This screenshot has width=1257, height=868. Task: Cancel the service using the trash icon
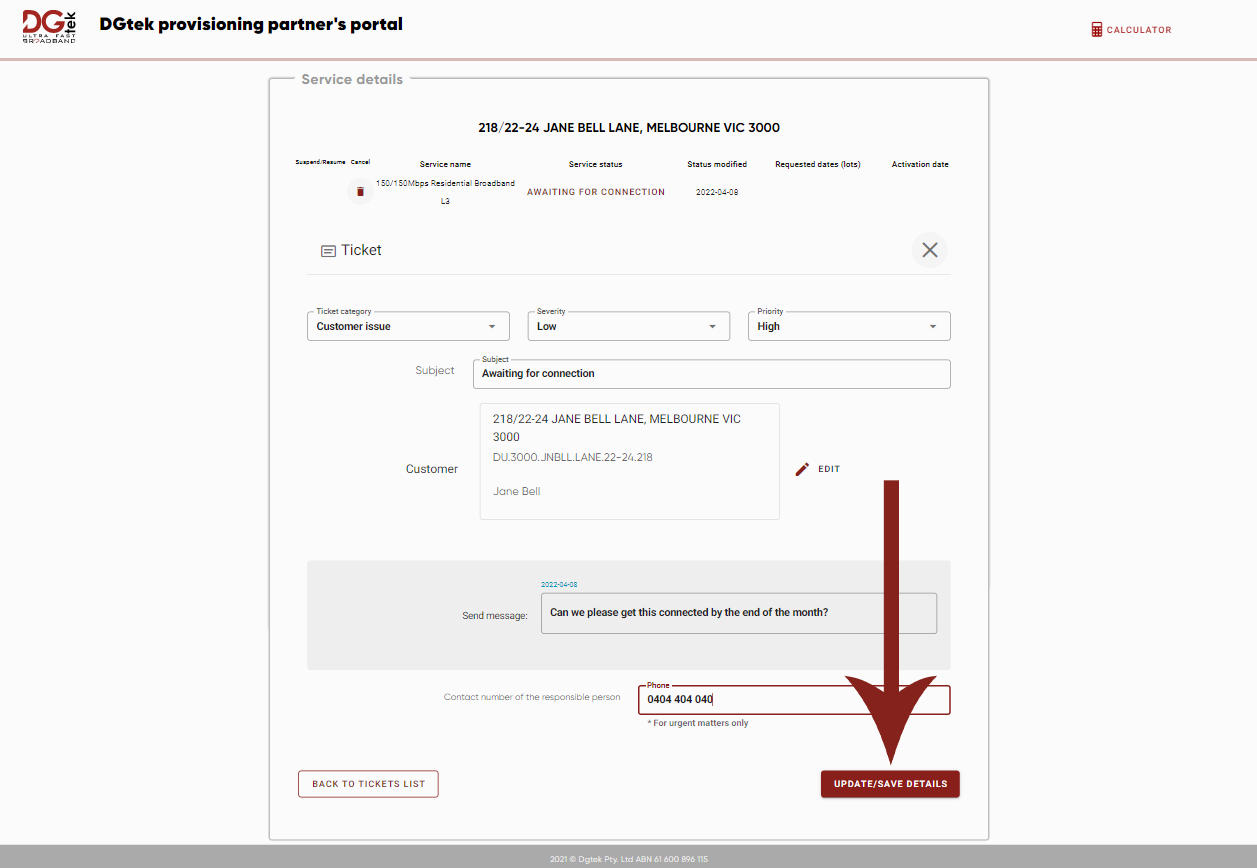coord(360,190)
